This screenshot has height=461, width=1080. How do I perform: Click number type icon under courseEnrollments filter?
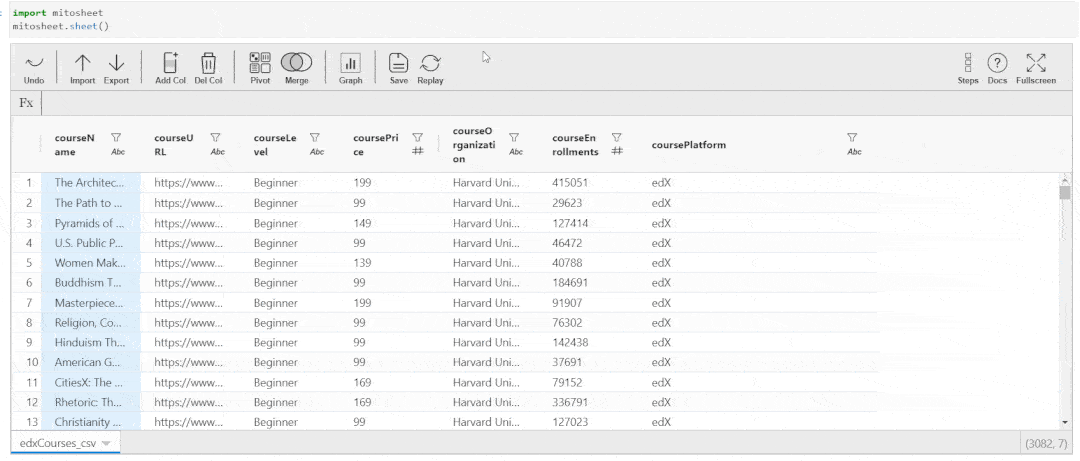coord(617,152)
